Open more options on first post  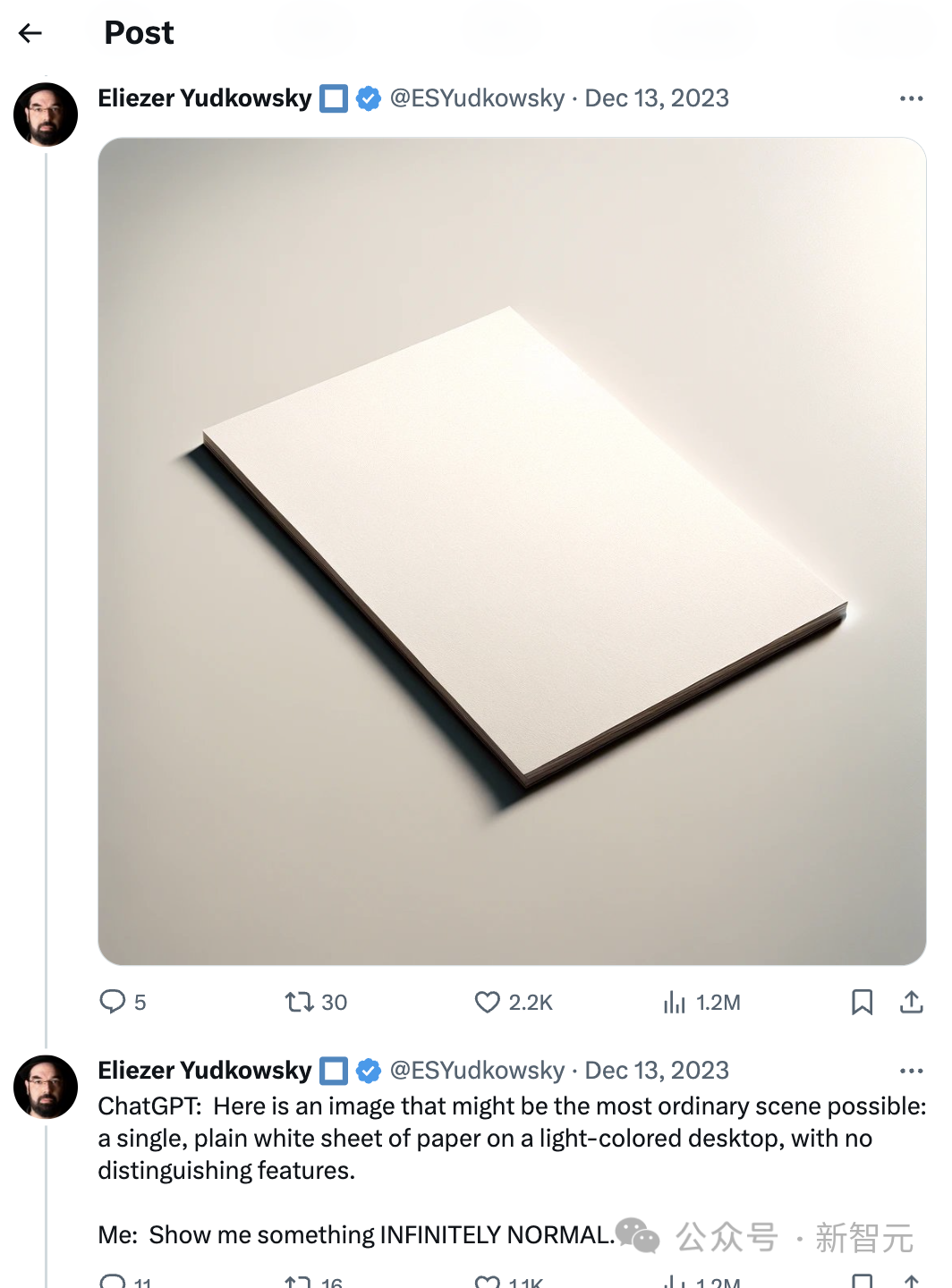tap(911, 98)
